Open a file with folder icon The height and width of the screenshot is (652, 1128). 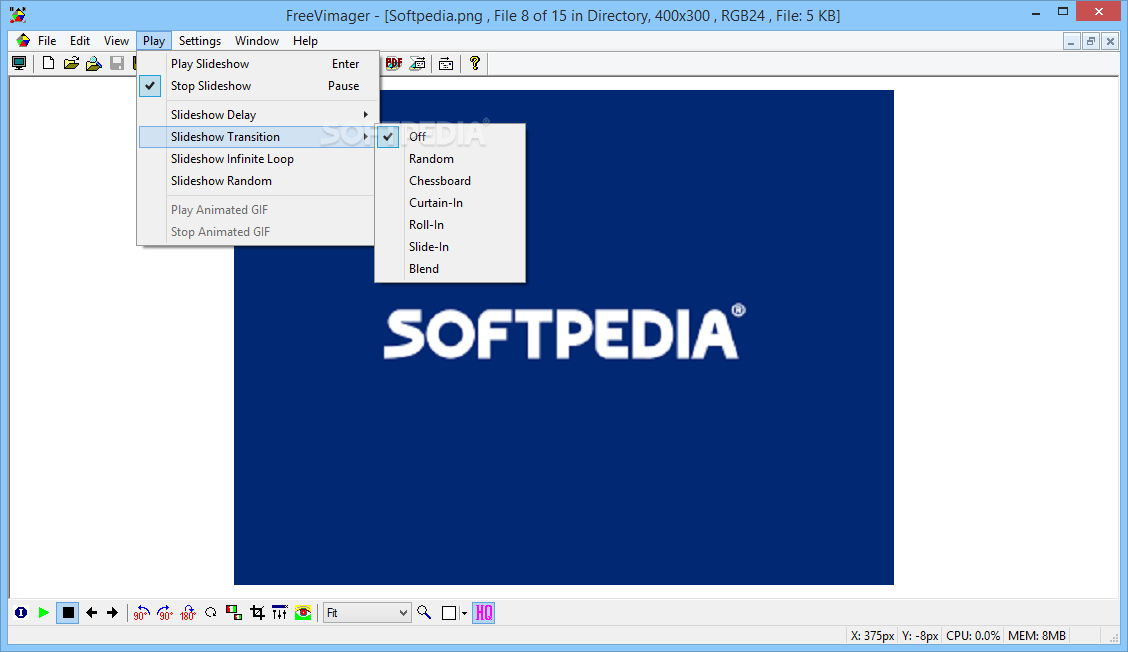point(70,63)
